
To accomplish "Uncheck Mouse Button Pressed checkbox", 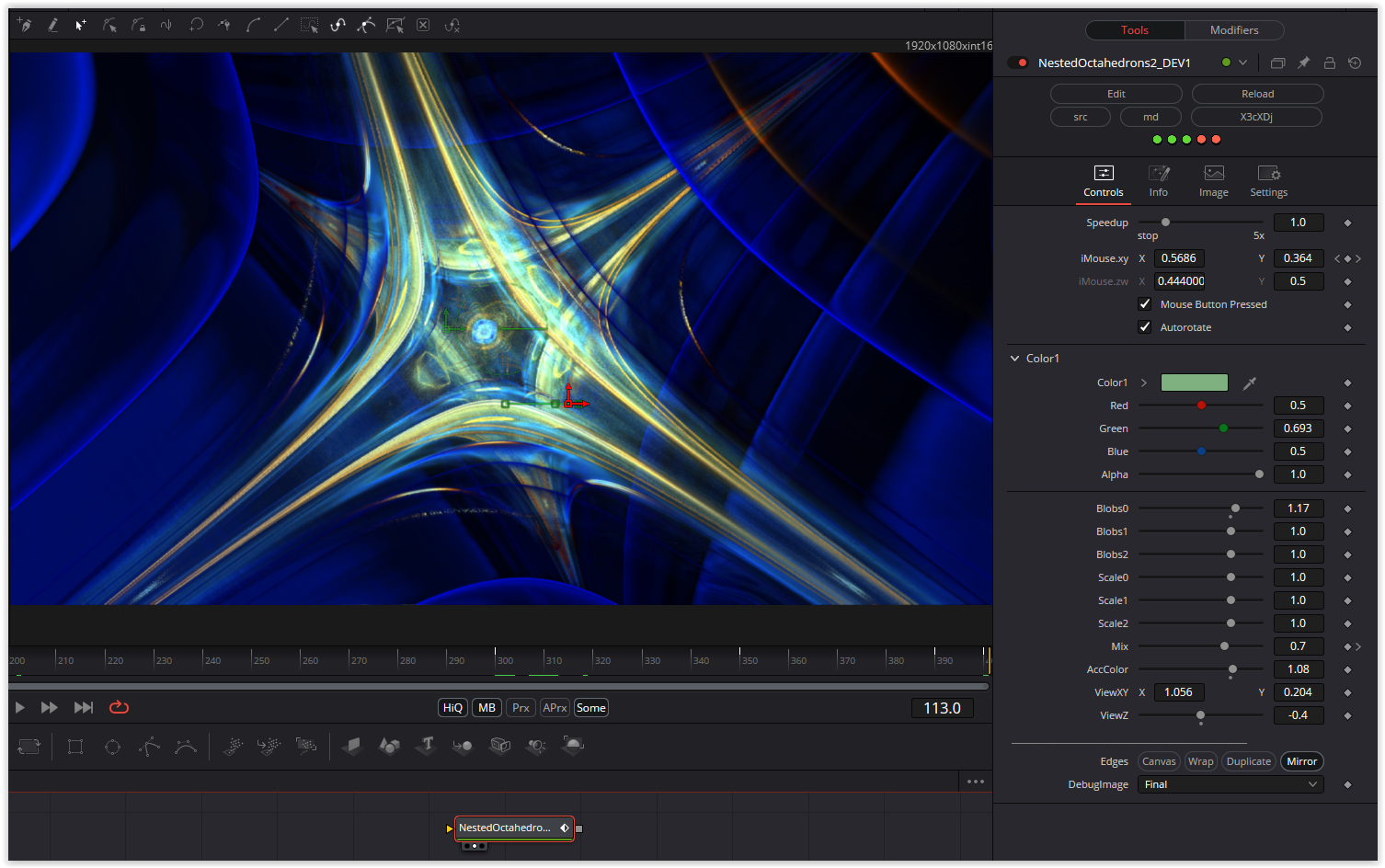I will point(1145,303).
